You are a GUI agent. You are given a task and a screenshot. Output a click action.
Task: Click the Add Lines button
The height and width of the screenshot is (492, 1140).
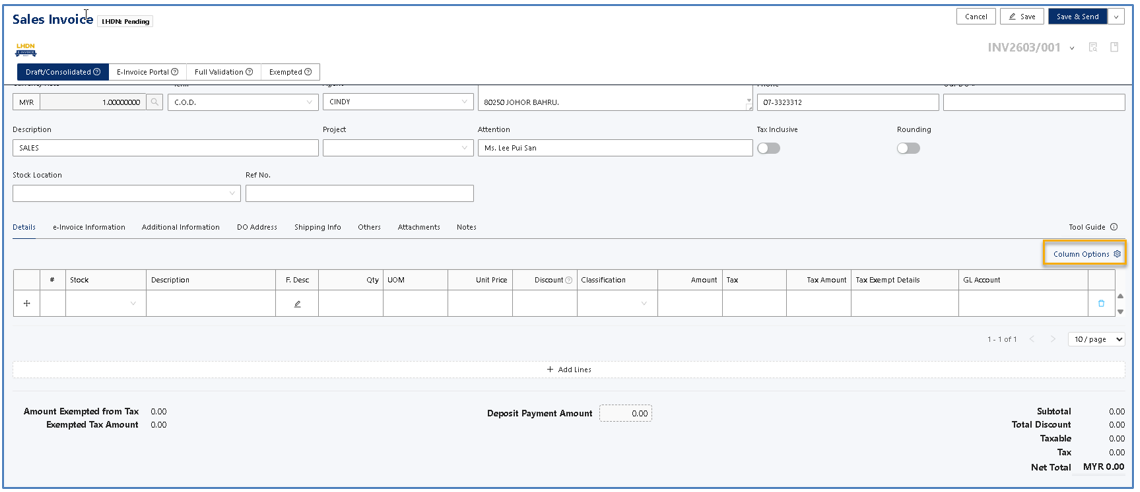(569, 370)
